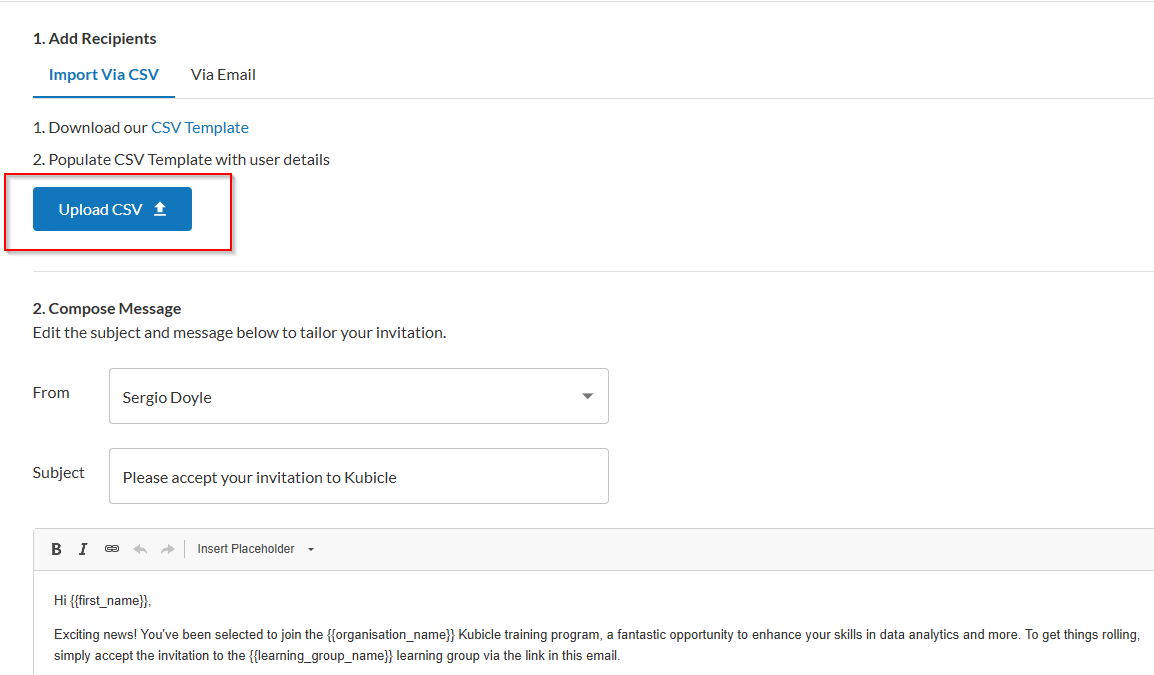Switch to the Via Email tab
Screen dimensions: 1154x675
(x=223, y=75)
